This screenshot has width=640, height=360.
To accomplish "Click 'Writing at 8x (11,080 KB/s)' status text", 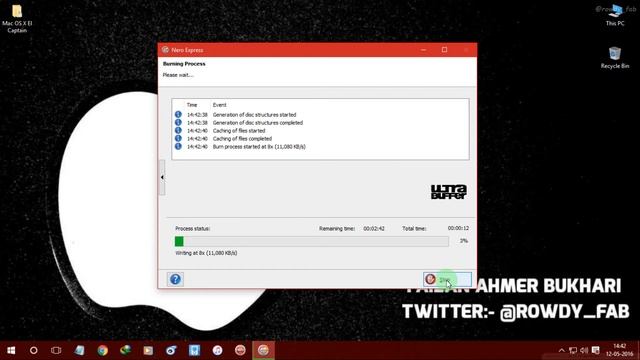I will pyautogui.click(x=206, y=253).
